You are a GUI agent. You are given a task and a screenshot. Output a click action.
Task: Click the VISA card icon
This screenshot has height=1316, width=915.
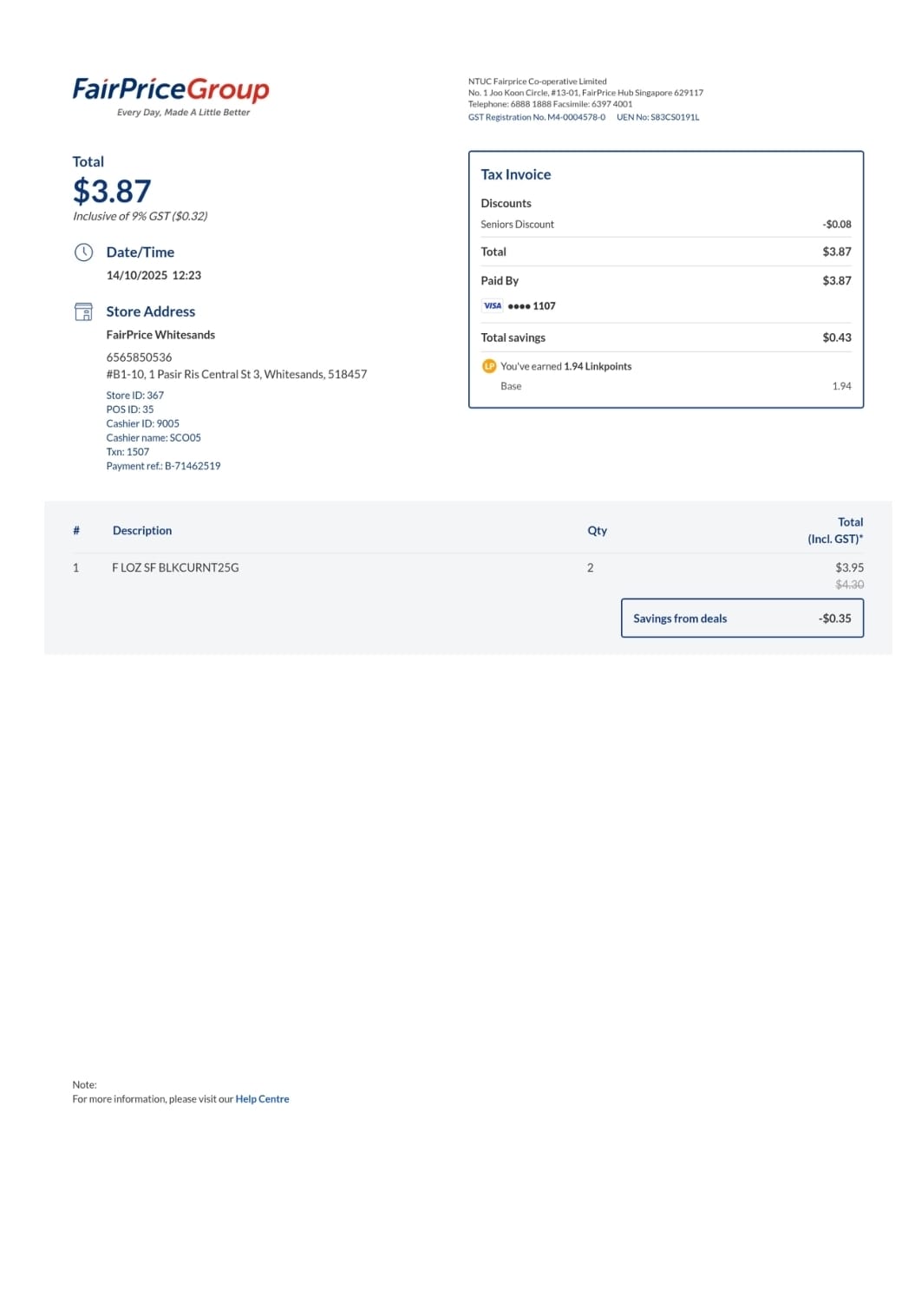click(x=493, y=305)
